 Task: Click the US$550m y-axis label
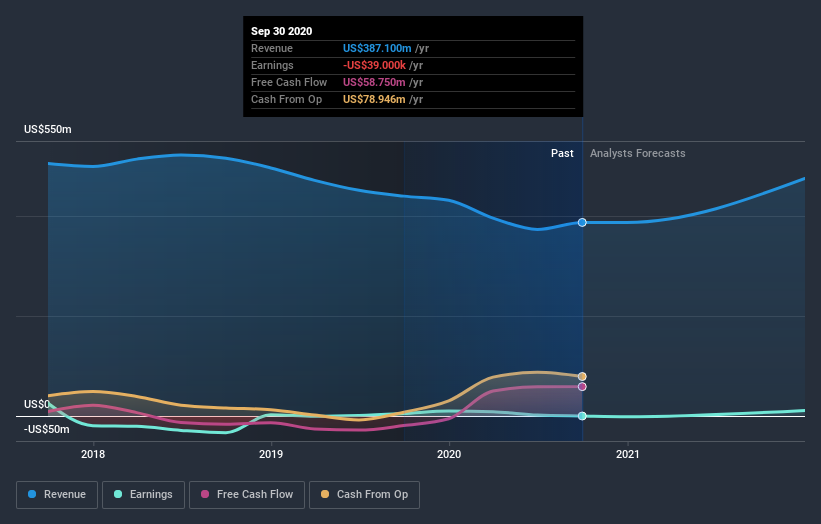(48, 129)
